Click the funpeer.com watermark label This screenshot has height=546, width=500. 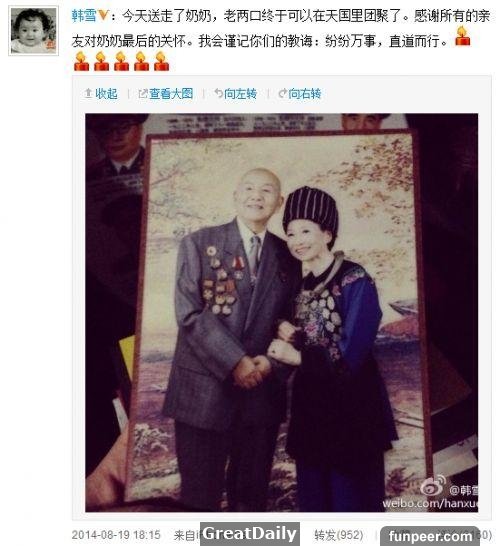coord(430,536)
